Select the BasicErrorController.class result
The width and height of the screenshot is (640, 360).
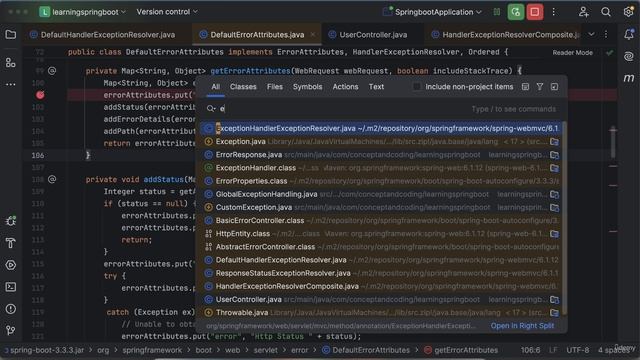pyautogui.click(x=381, y=220)
